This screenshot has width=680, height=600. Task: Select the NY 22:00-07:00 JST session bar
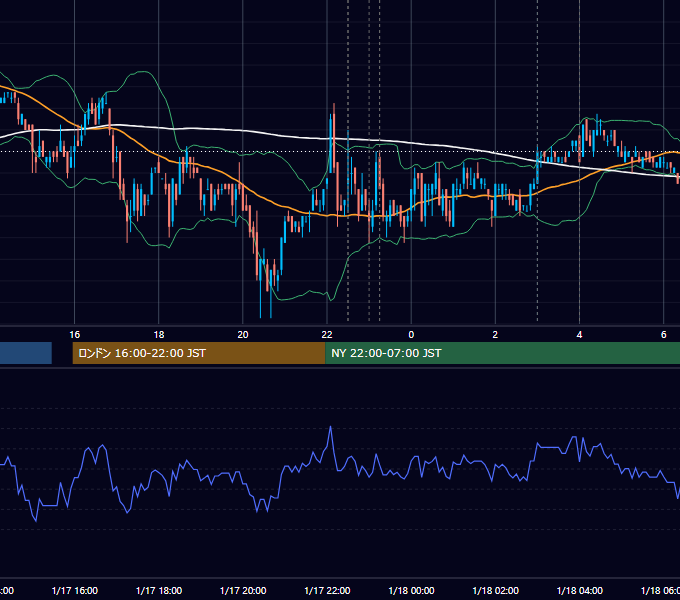tap(502, 353)
